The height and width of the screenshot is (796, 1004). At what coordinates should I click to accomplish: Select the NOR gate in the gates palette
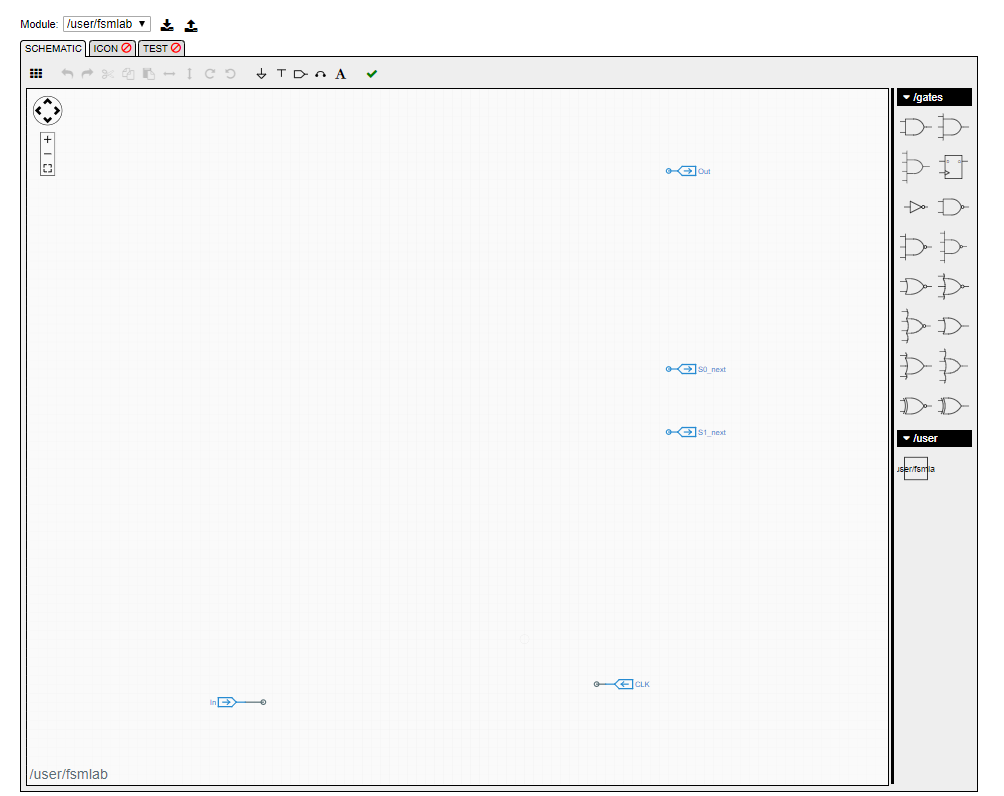(915, 286)
